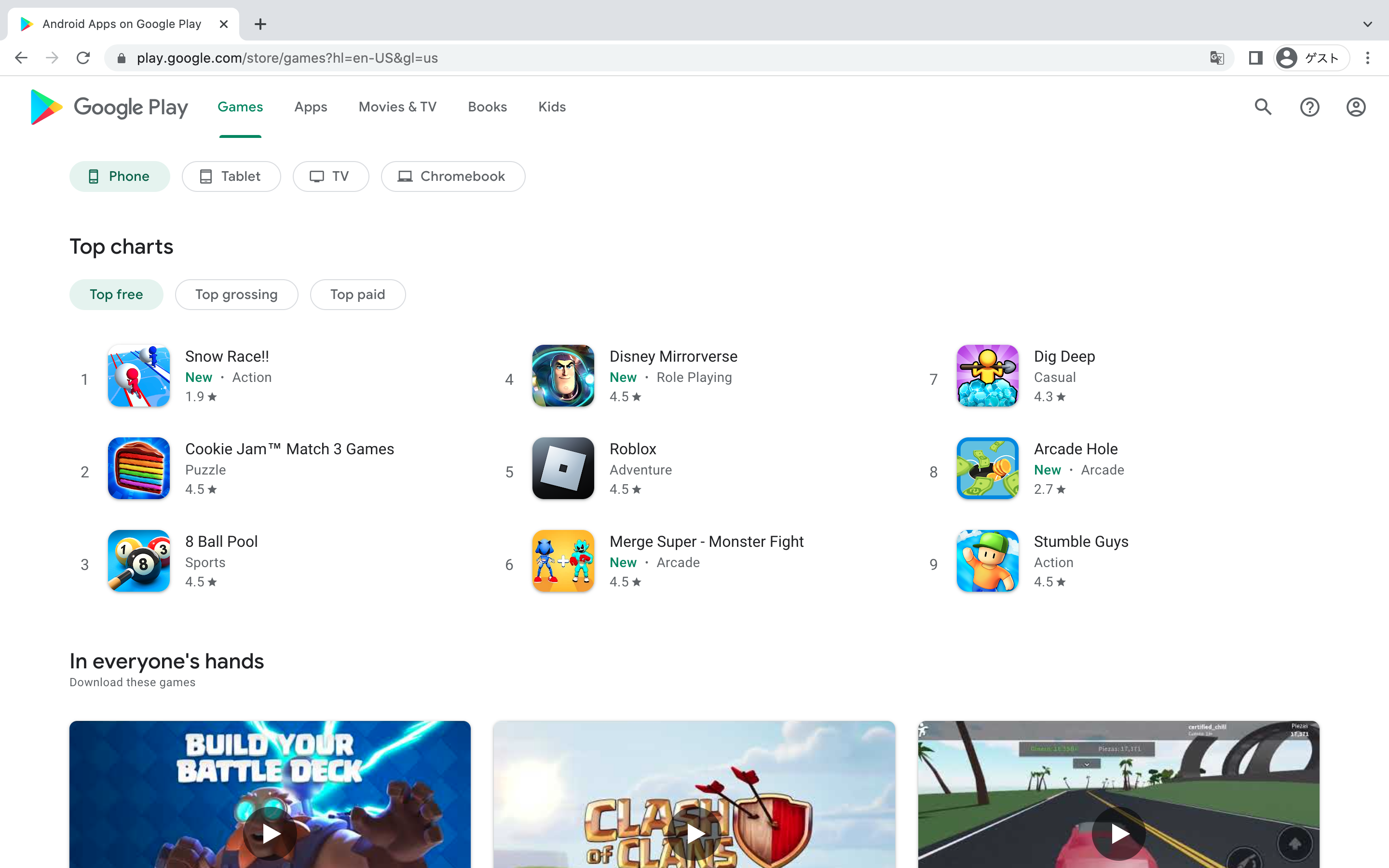Open the account profile icon in header
This screenshot has height=868, width=1389.
pos(1356,108)
